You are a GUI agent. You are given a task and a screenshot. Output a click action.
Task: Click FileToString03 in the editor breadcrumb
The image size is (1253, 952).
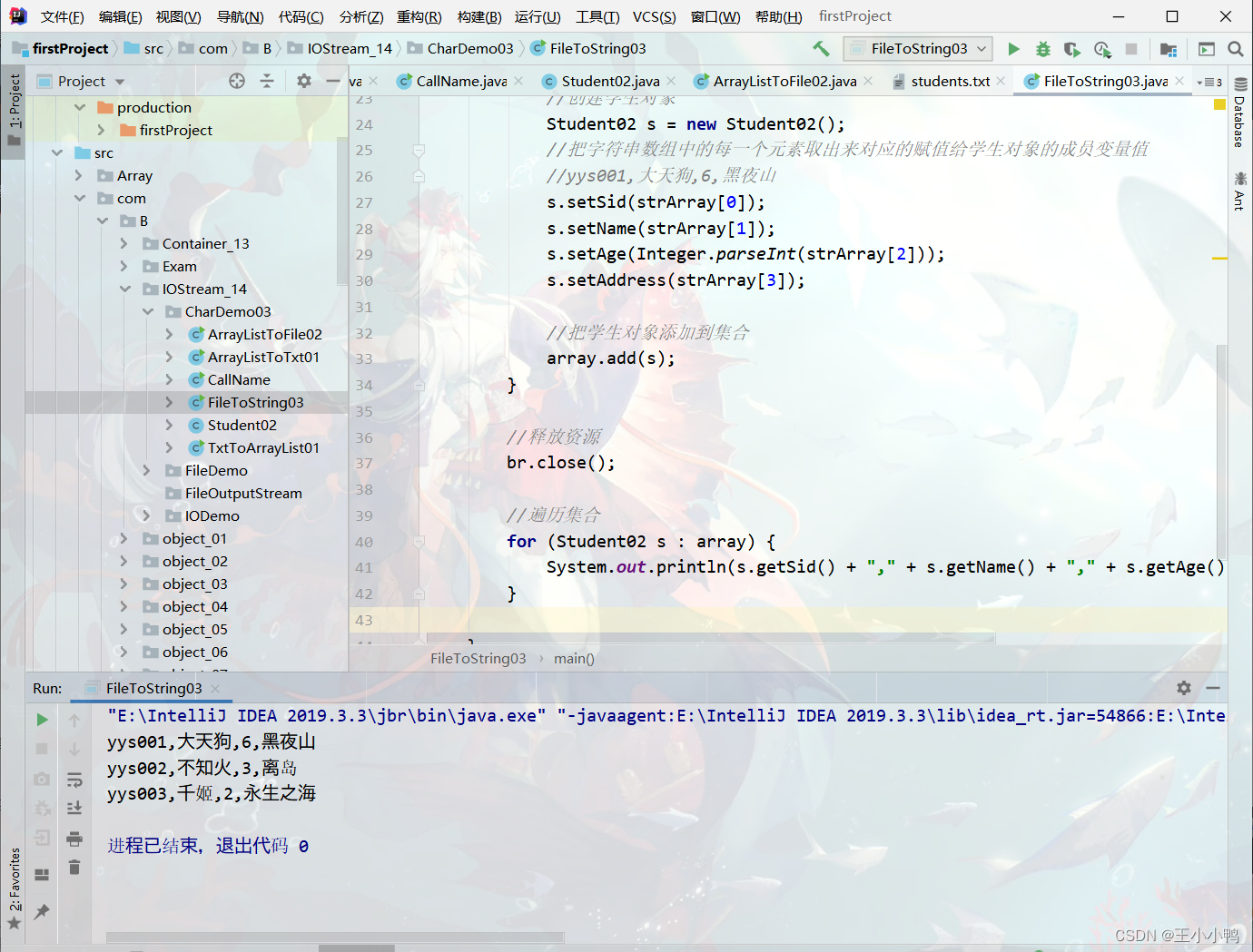click(478, 658)
